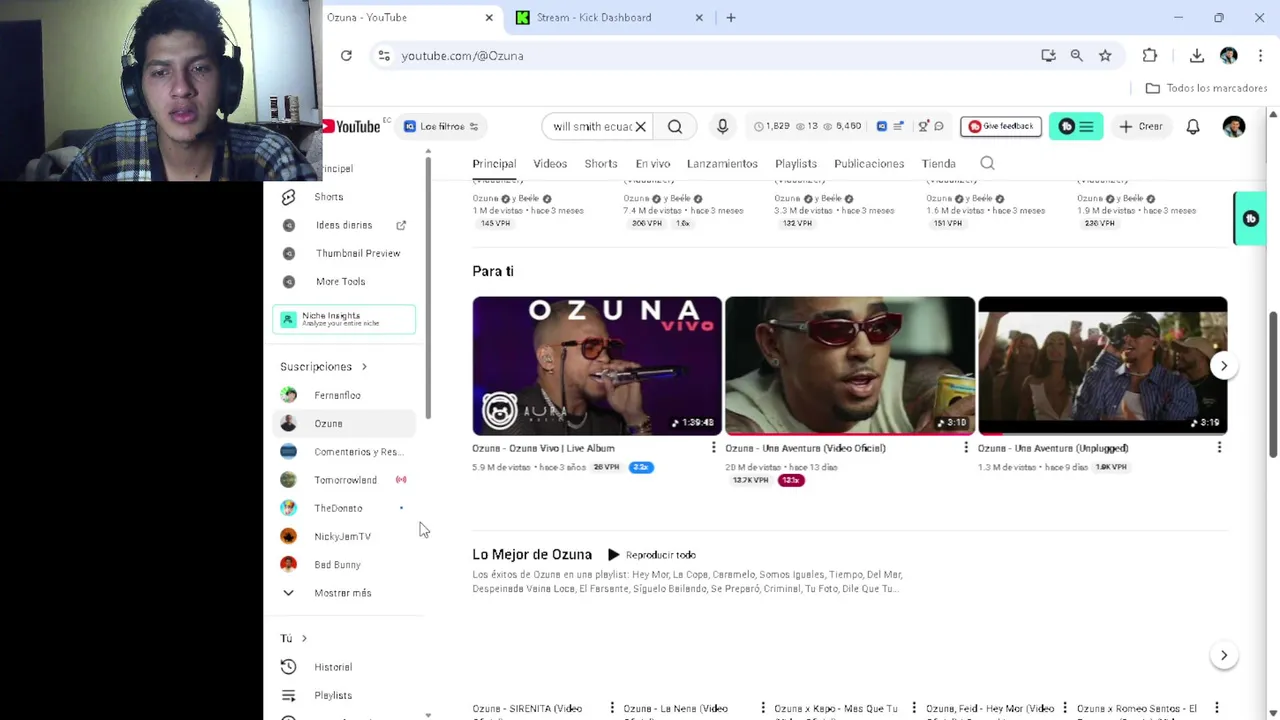The width and height of the screenshot is (1280, 720).
Task: Open the Lo Mejor de Ozuna playlist title
Action: tap(532, 555)
